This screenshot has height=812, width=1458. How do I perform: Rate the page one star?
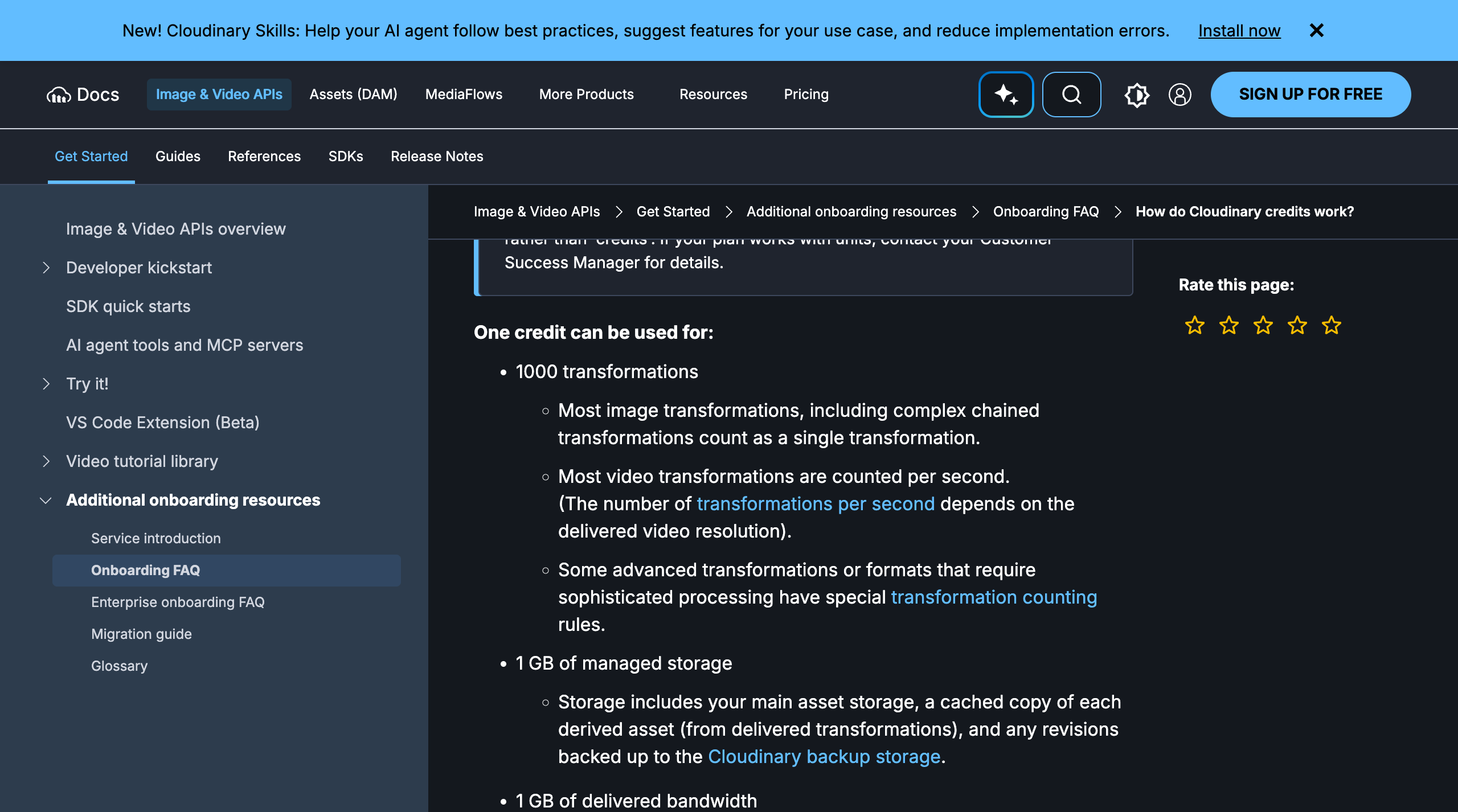pyautogui.click(x=1195, y=325)
